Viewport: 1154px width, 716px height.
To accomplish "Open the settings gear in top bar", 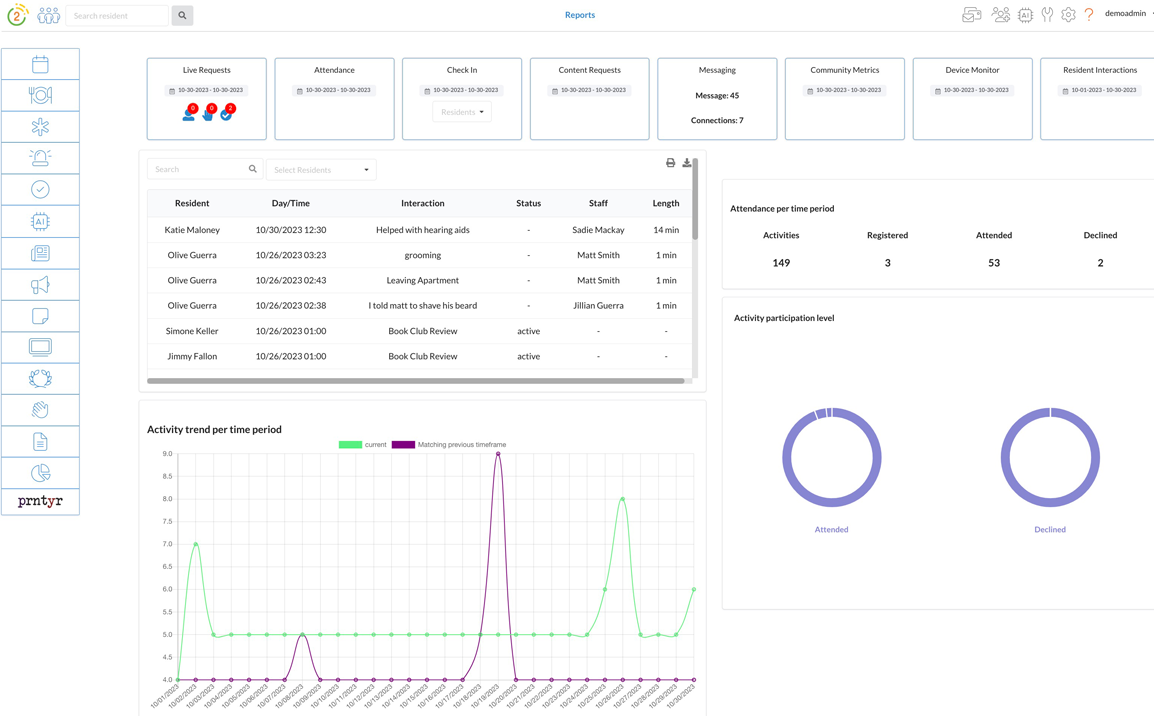I will click(x=1069, y=15).
